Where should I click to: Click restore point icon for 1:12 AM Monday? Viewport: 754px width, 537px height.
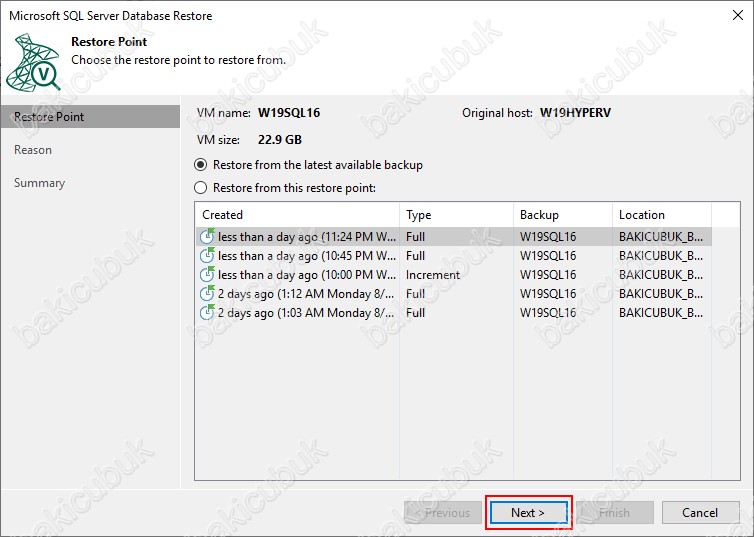coord(207,293)
